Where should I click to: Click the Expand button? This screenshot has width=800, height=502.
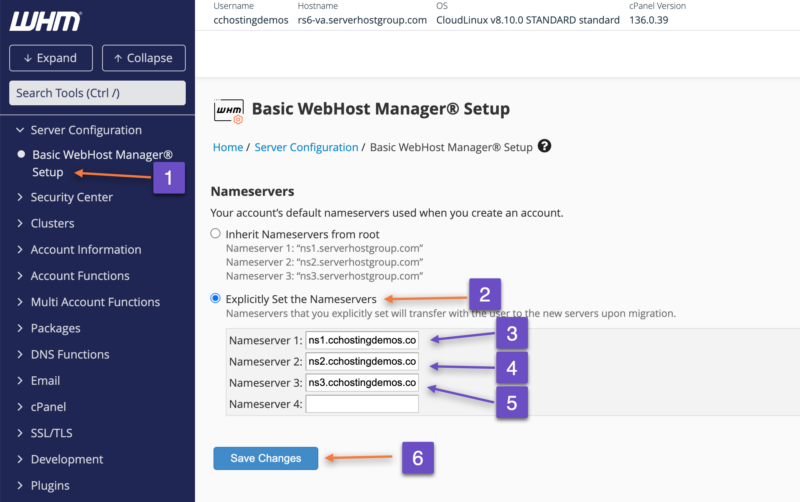[x=51, y=58]
